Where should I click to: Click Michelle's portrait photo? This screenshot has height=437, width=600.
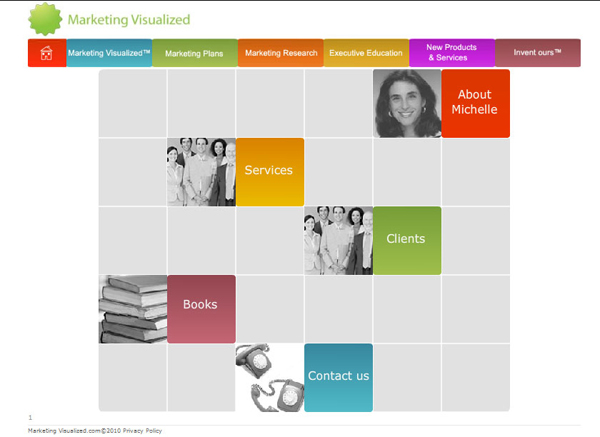tap(407, 103)
